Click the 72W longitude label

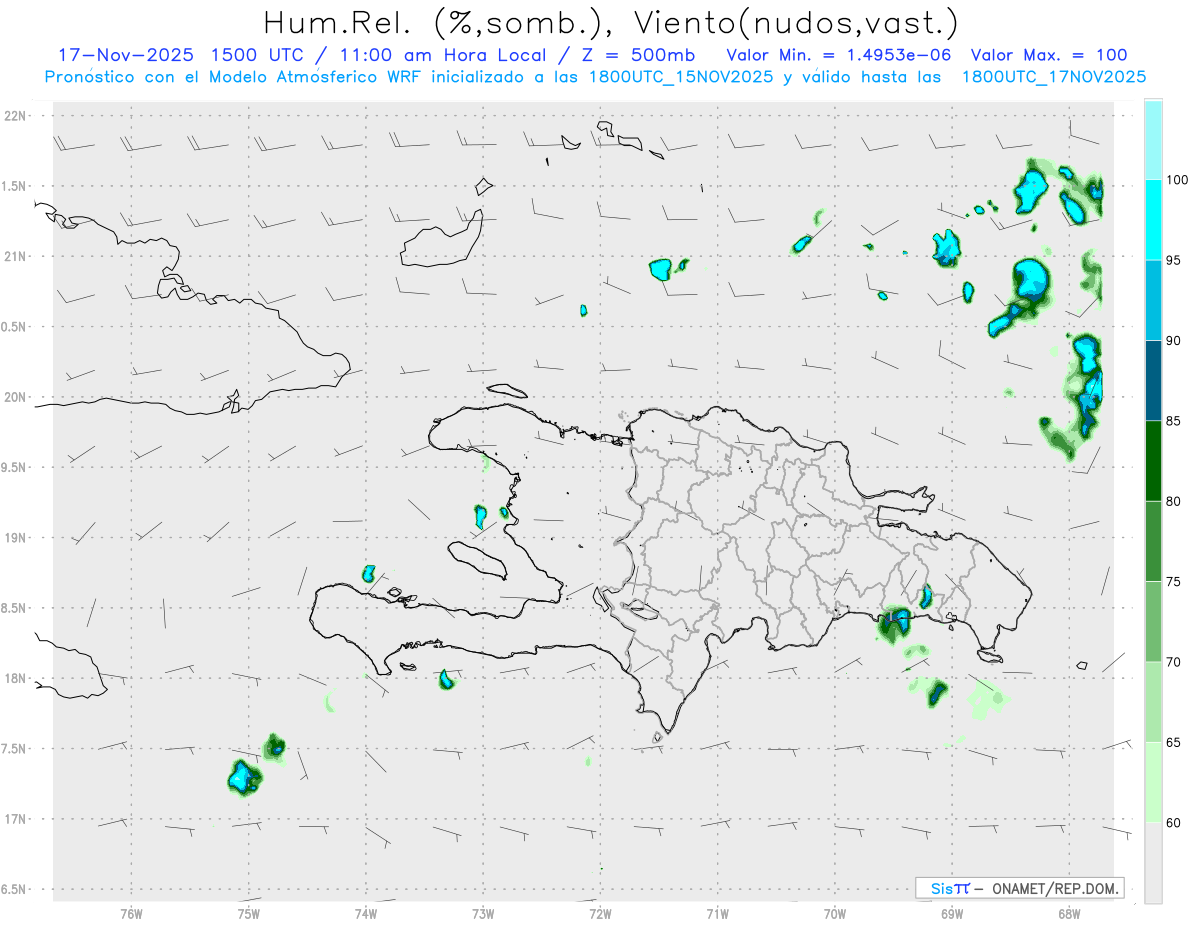click(600, 913)
